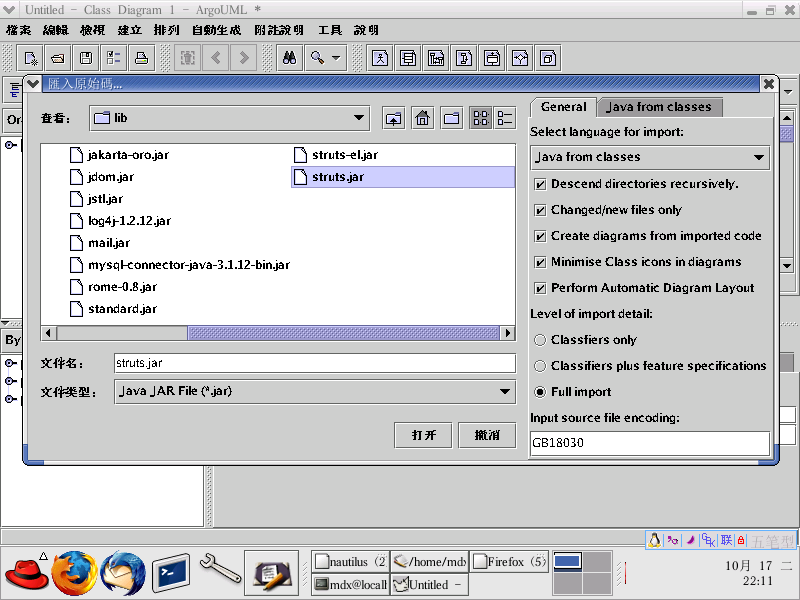Click the magnifier Zoom icon
Screen dimensions: 800x600
[317, 58]
